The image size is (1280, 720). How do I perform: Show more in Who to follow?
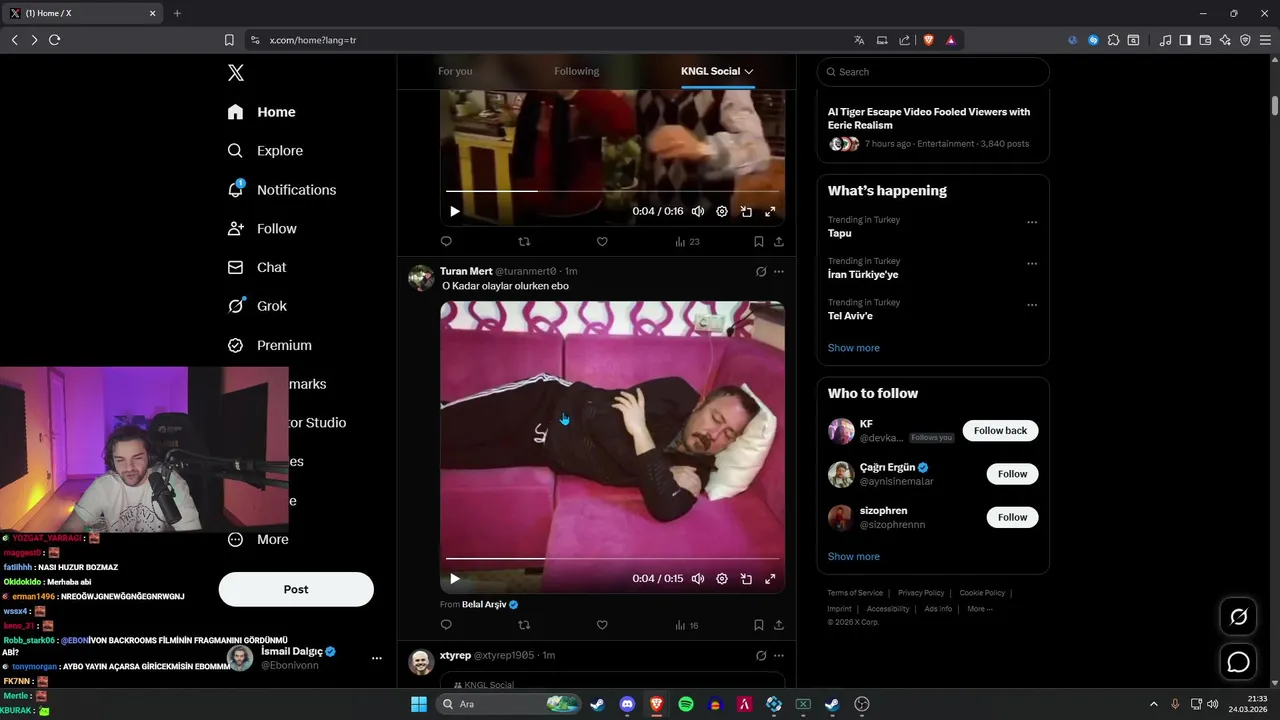(853, 556)
